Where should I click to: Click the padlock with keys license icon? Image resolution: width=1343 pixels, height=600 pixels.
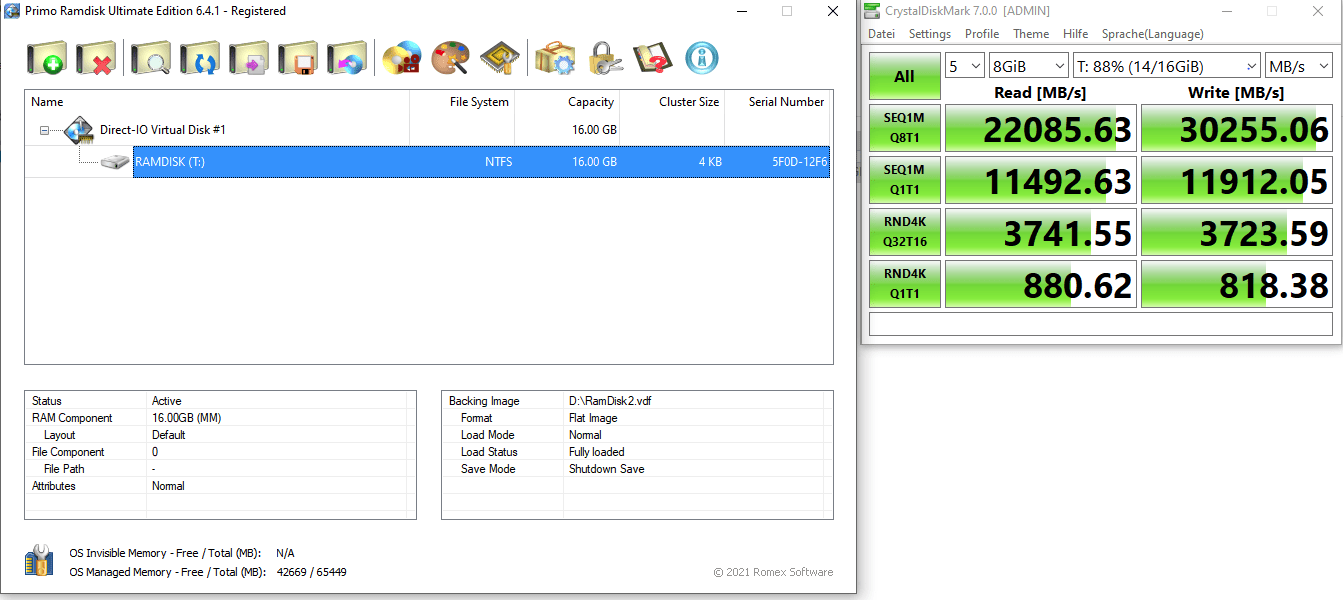click(604, 59)
